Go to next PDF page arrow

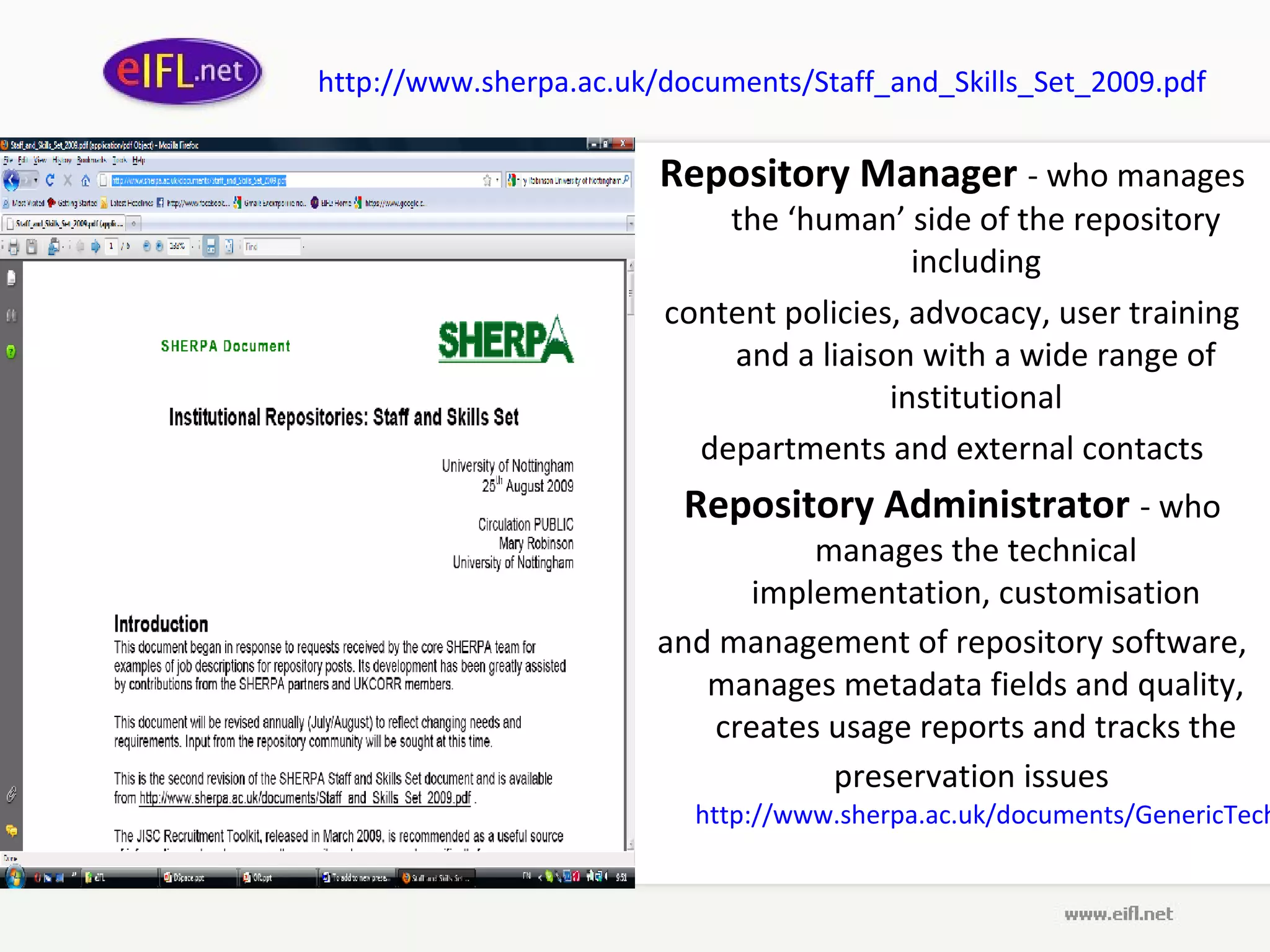coord(95,247)
